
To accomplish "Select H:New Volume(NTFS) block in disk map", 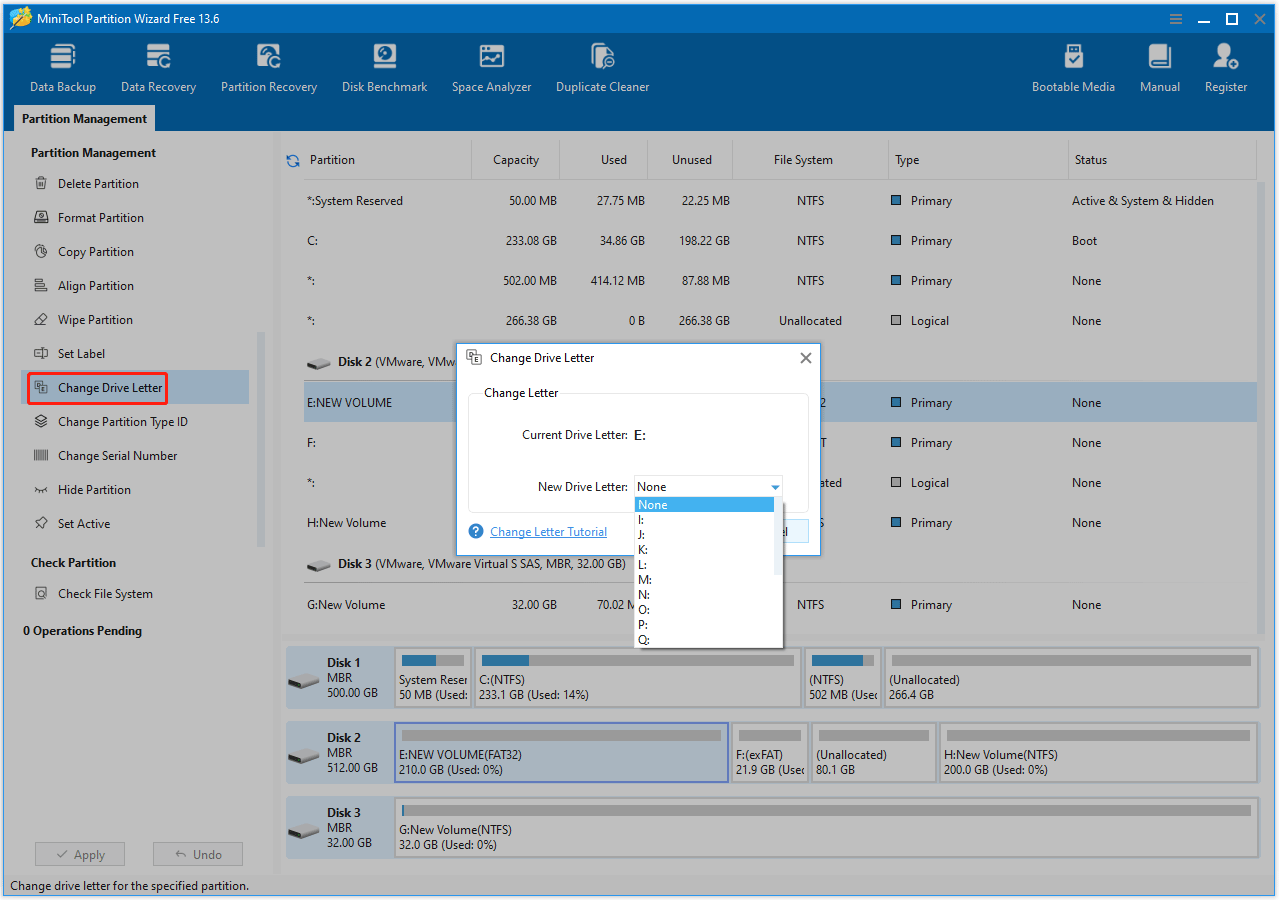I will tap(1098, 752).
